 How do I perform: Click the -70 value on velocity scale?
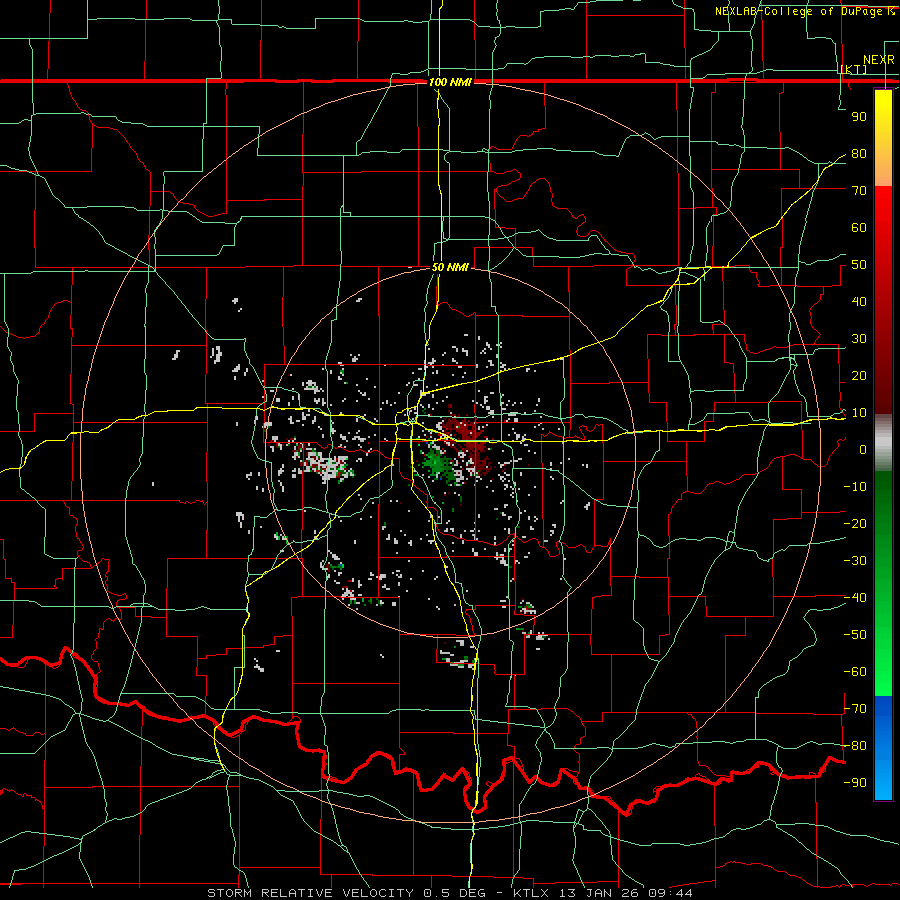(x=855, y=709)
